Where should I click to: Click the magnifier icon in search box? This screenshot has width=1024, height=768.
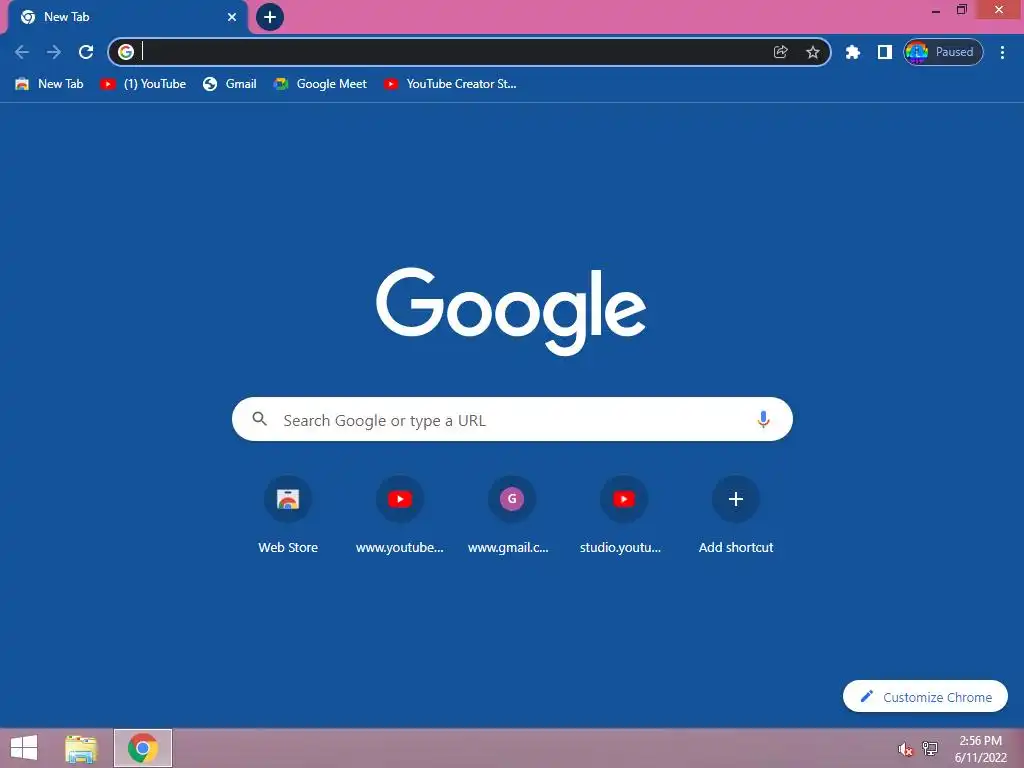260,419
